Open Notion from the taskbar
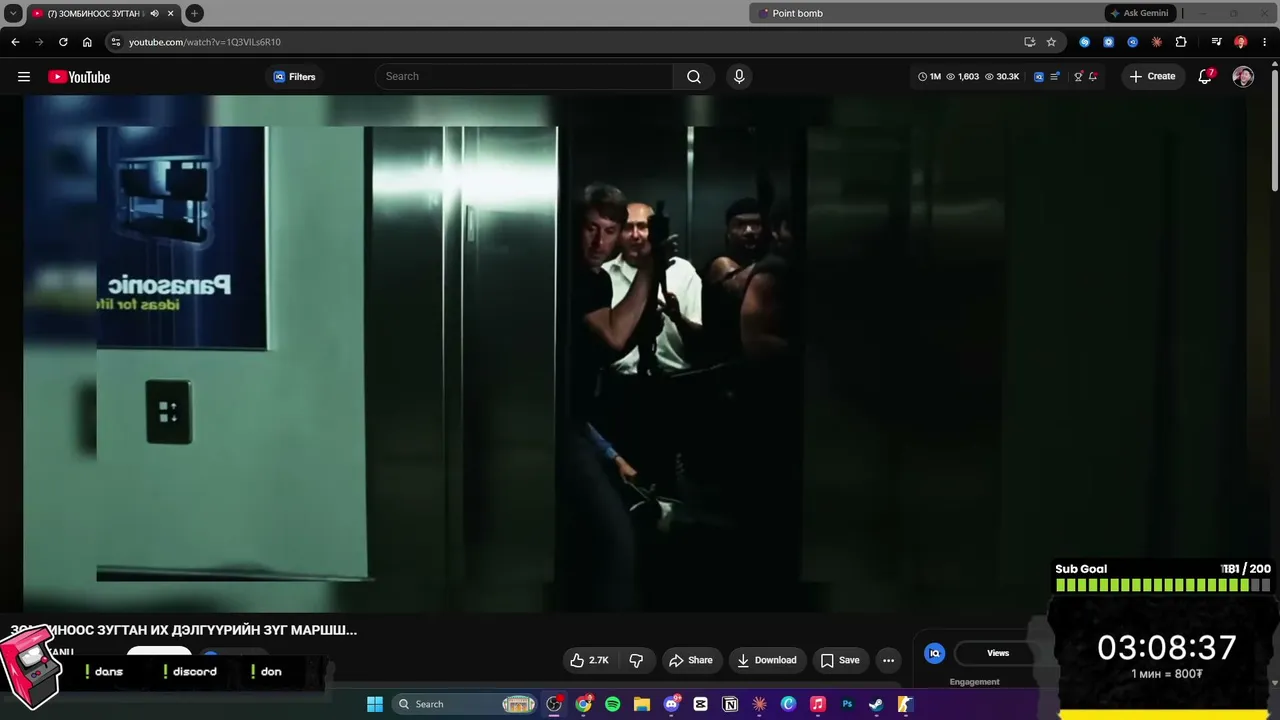1280x720 pixels. pos(730,704)
